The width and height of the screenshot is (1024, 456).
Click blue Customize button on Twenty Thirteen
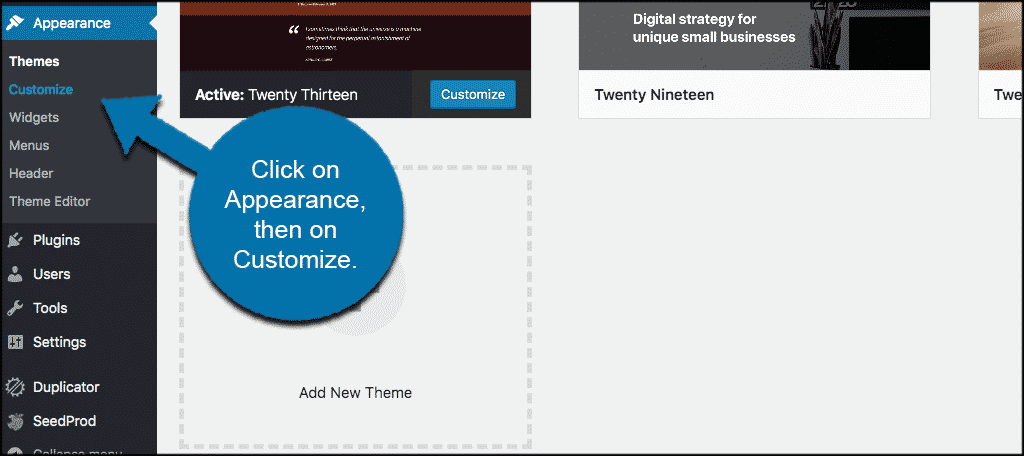(473, 95)
